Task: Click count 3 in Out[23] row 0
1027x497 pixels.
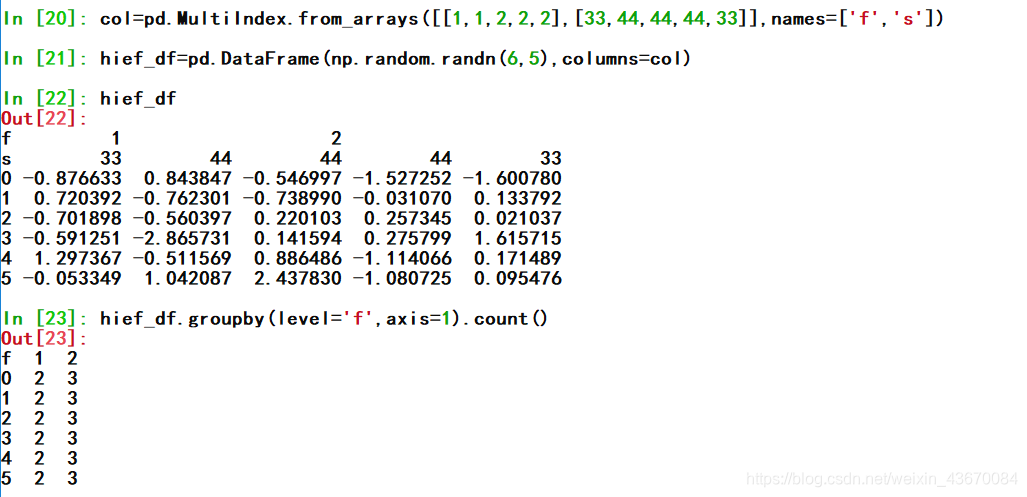Action: [72, 378]
